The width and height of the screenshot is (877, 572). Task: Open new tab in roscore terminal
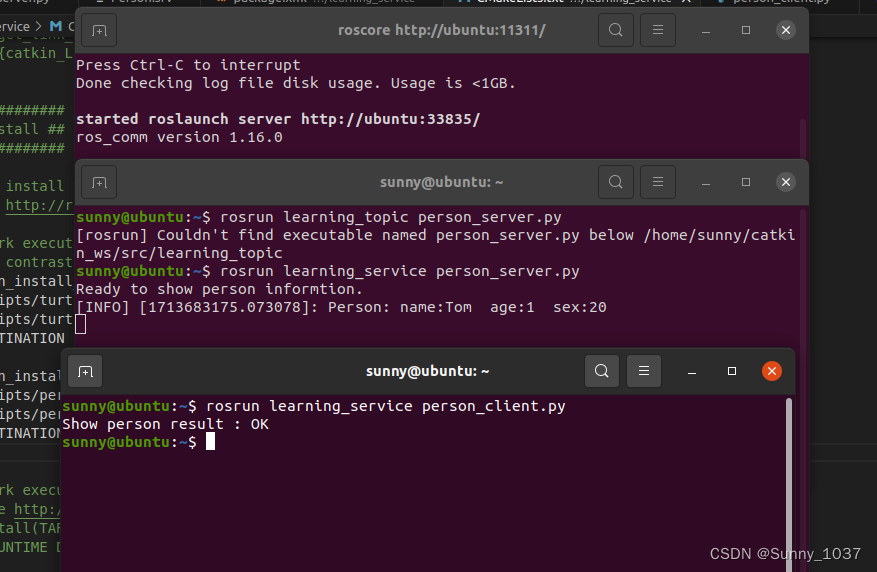[99, 30]
